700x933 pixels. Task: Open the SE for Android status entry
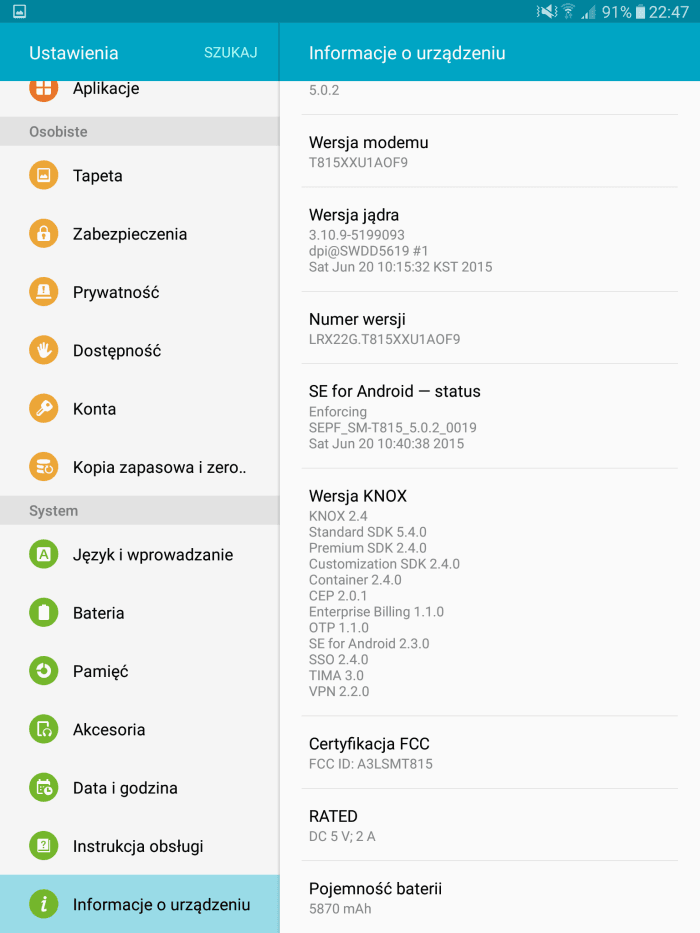click(489, 417)
